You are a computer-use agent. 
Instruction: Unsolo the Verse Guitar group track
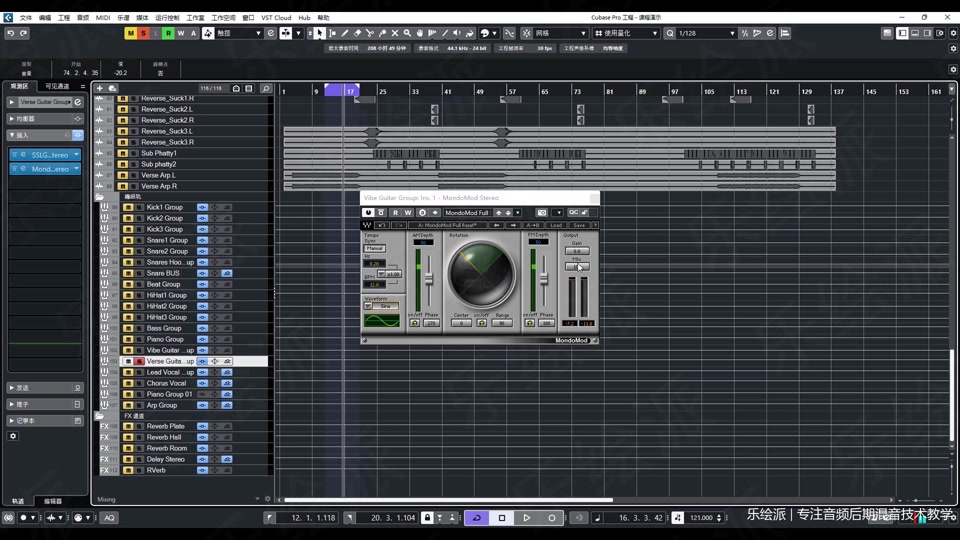139,361
